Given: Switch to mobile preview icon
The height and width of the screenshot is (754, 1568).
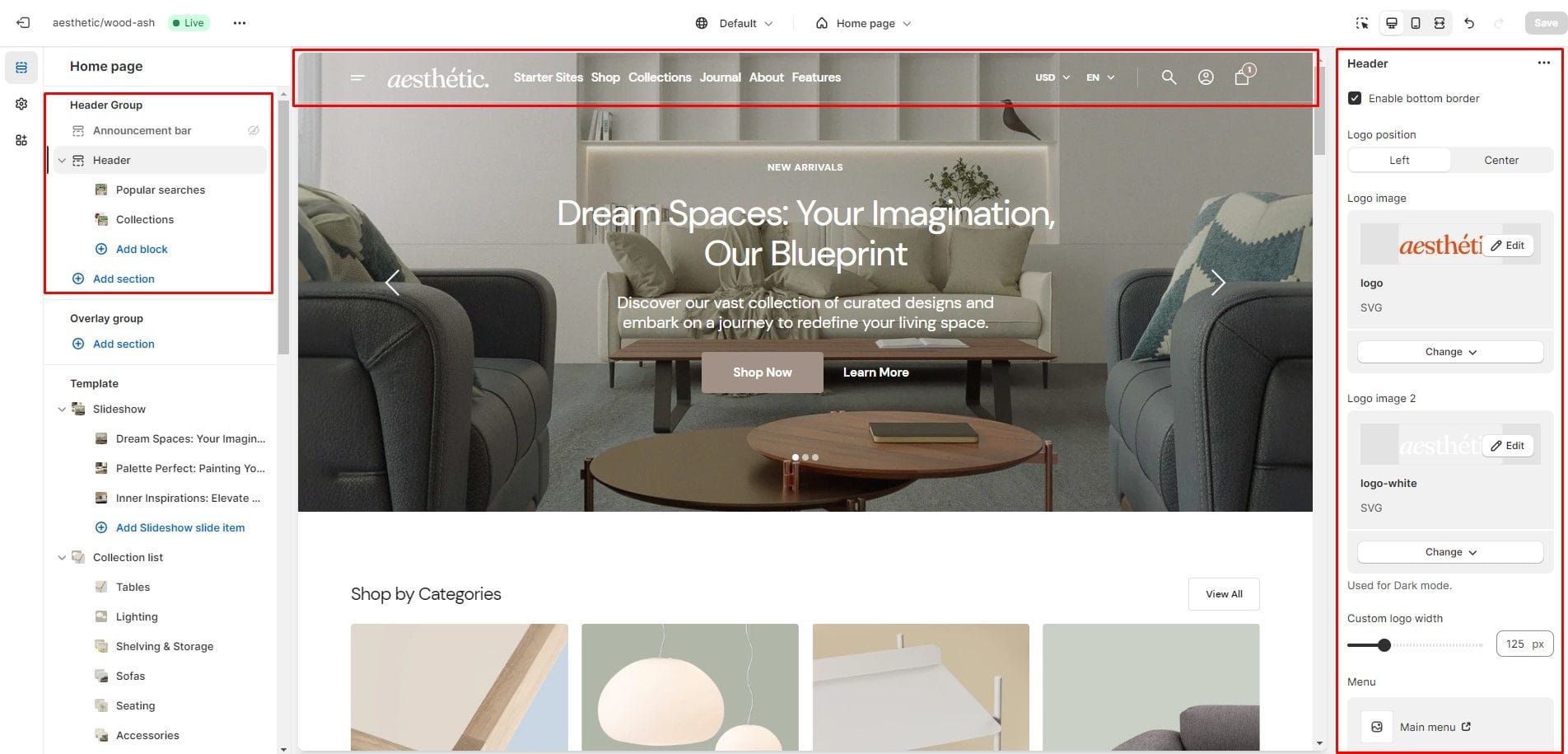Looking at the screenshot, I should pos(1416,23).
